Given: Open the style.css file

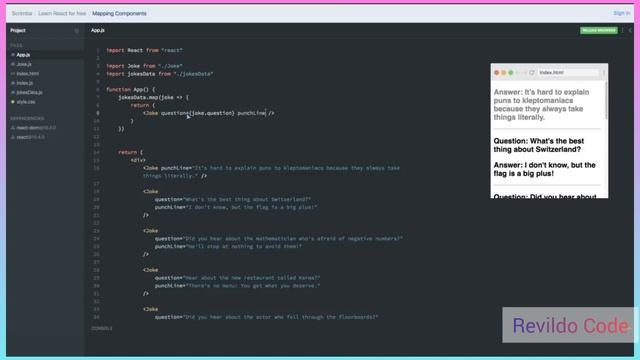Looking at the screenshot, I should pyautogui.click(x=25, y=102).
